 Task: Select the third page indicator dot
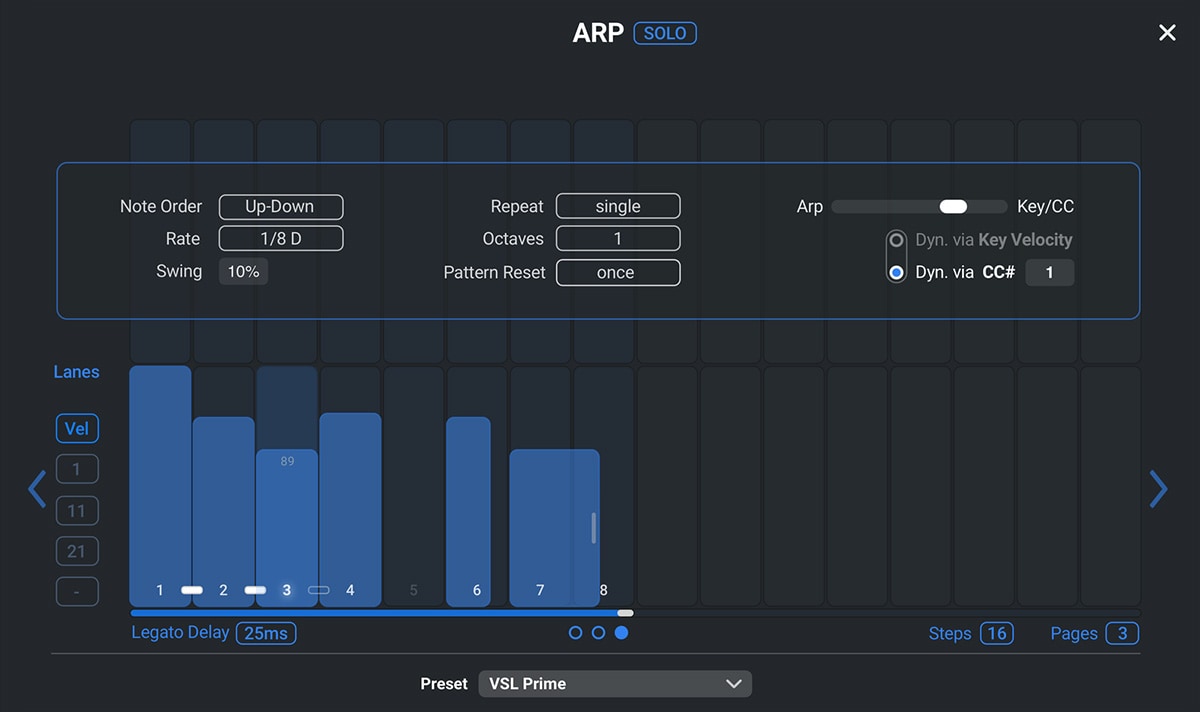[621, 633]
